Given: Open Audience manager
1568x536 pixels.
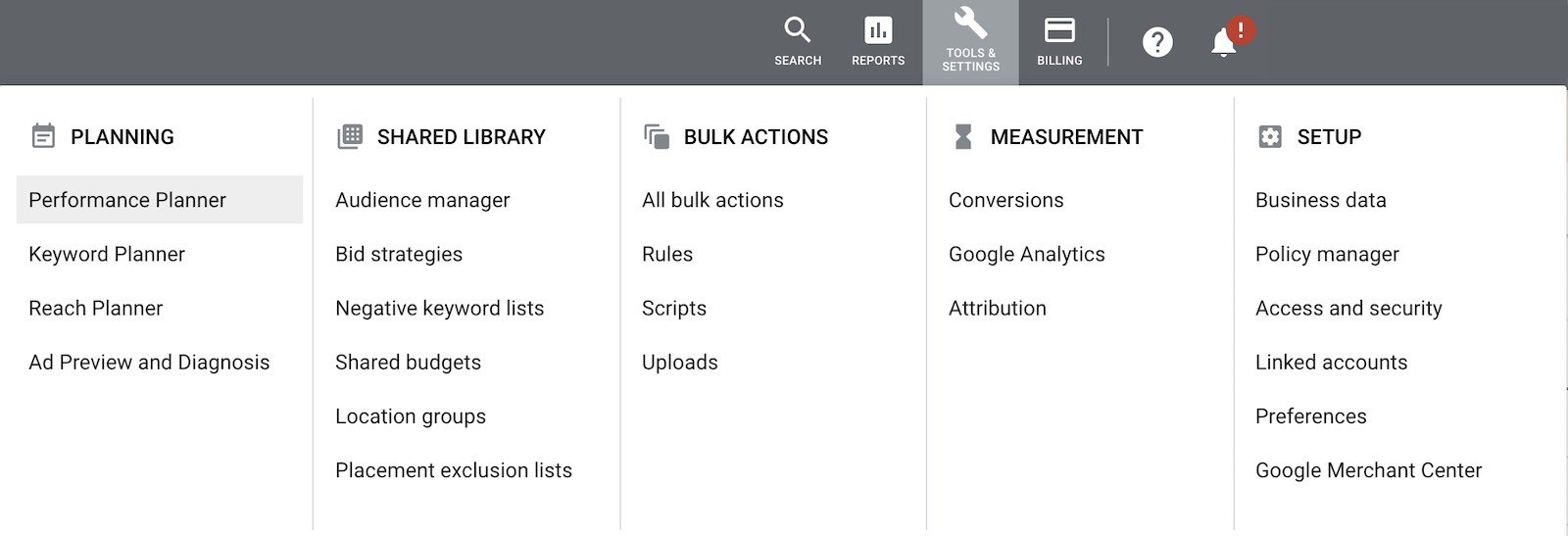Looking at the screenshot, I should coord(422,200).
